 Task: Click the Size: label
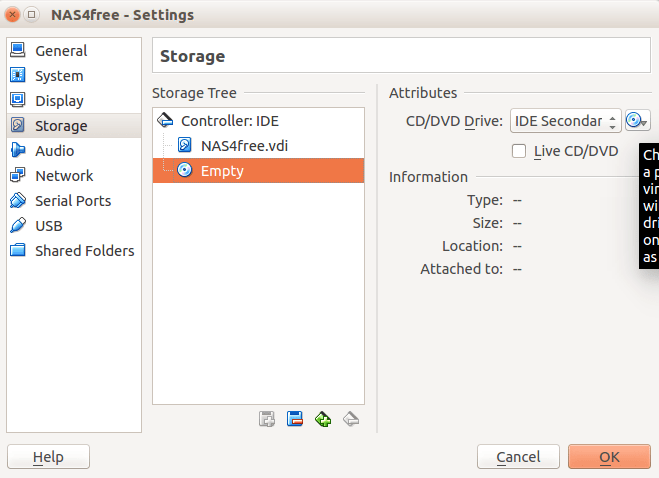tap(488, 223)
